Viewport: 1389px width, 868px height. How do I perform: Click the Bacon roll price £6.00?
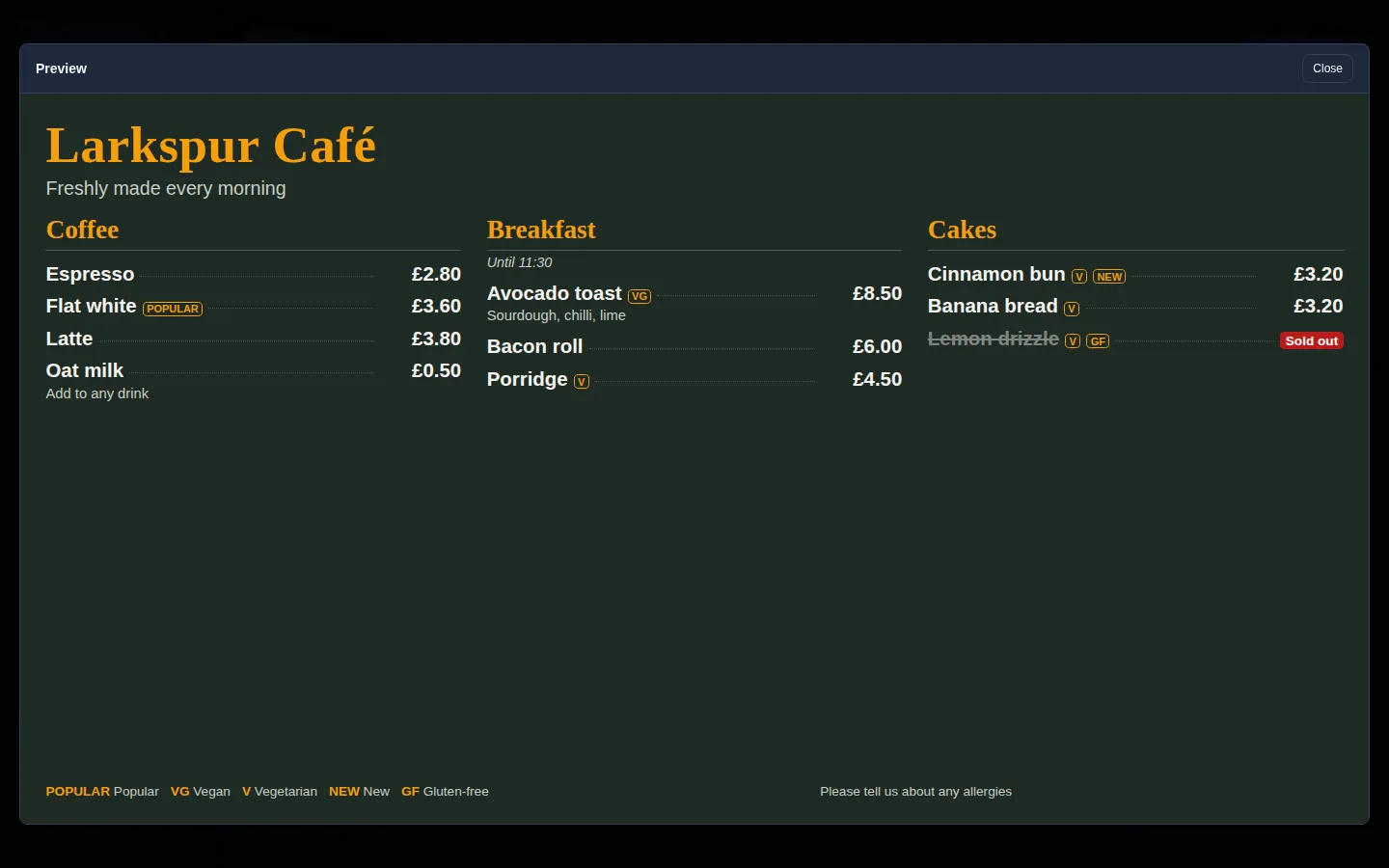pos(877,346)
